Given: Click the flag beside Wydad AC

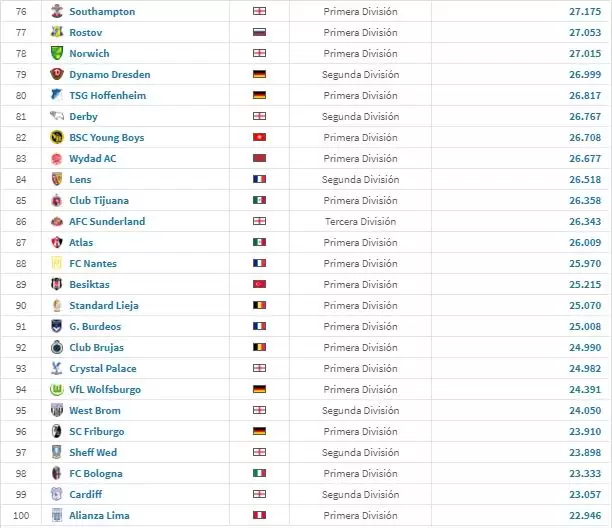Looking at the screenshot, I should click(x=260, y=158).
